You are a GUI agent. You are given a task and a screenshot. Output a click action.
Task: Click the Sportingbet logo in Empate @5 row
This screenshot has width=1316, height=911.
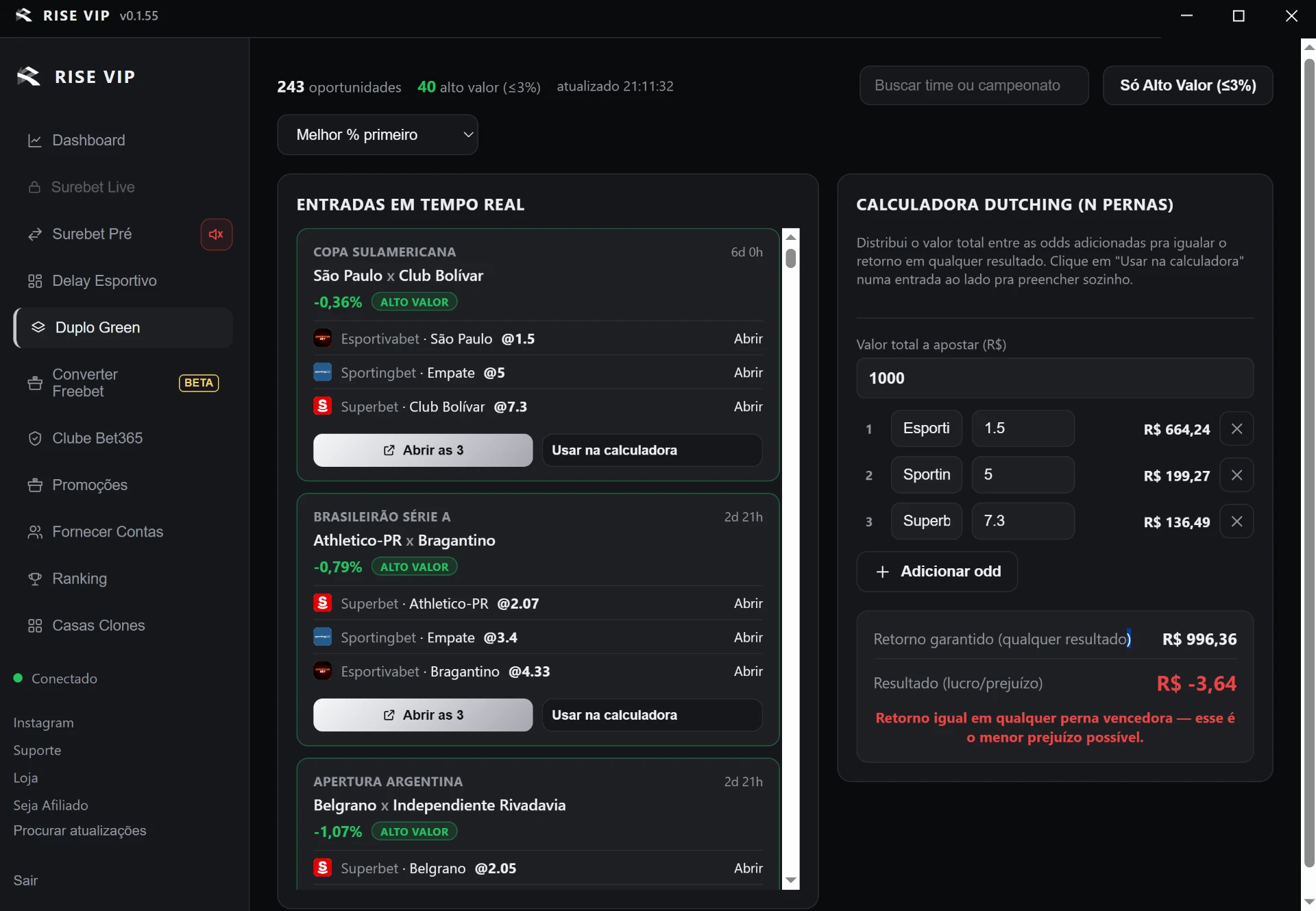tap(322, 372)
